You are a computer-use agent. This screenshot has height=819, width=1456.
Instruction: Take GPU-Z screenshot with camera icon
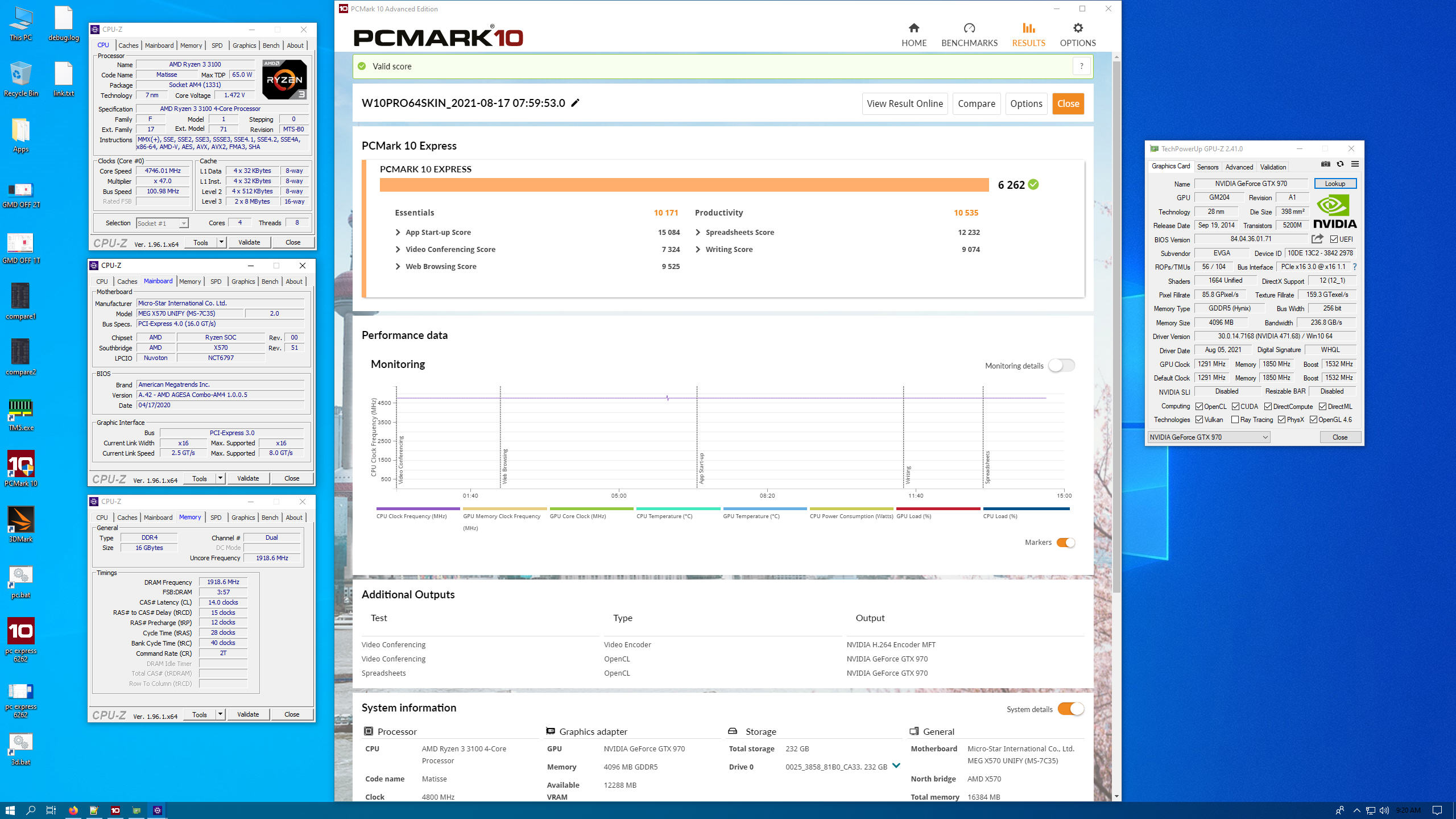(1325, 164)
